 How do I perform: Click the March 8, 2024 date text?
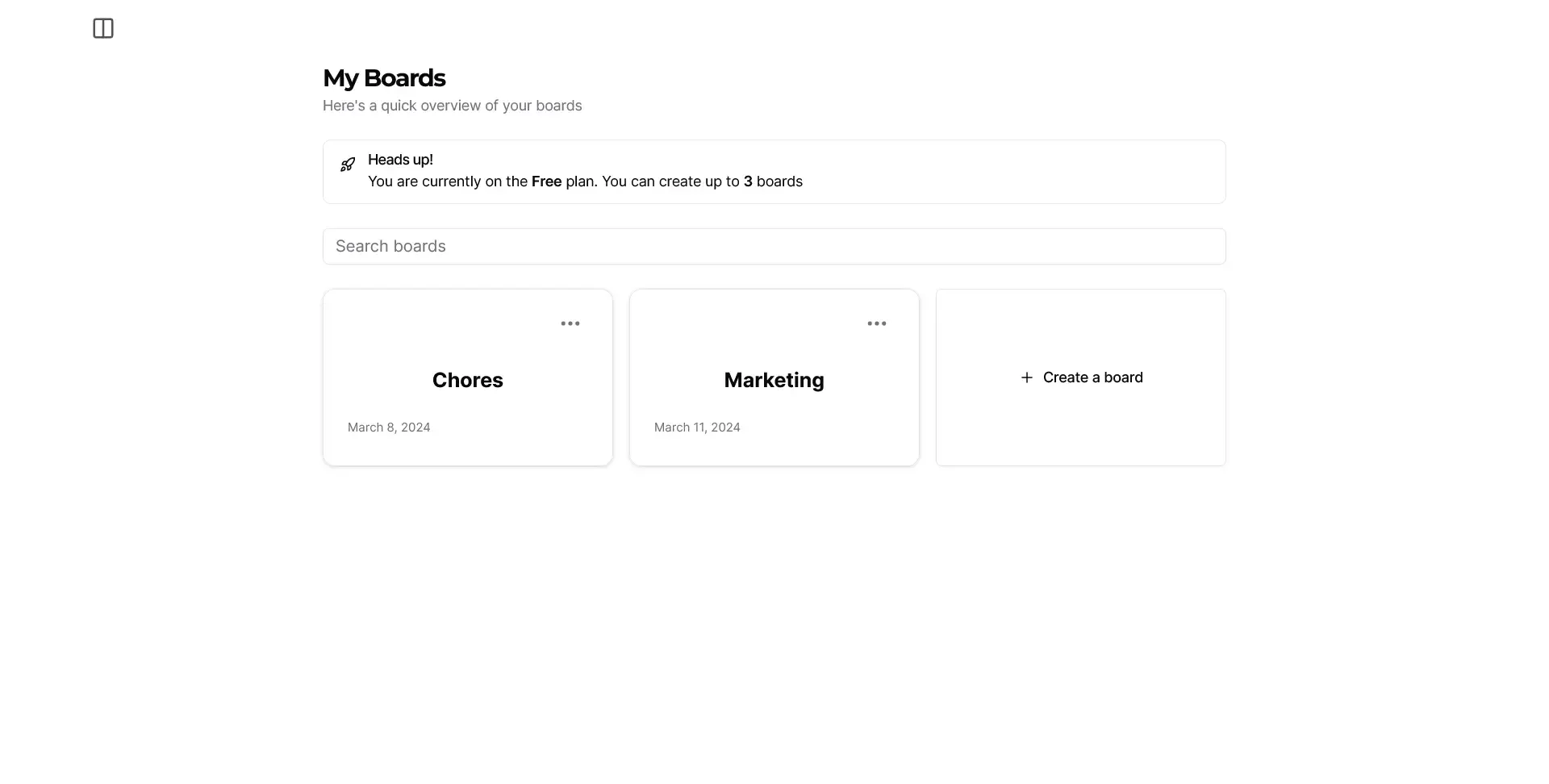[x=389, y=427]
